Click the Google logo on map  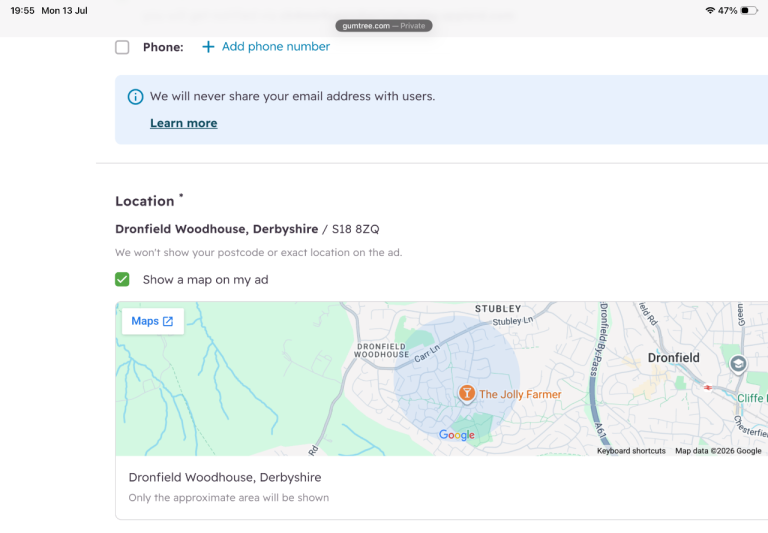click(x=456, y=435)
